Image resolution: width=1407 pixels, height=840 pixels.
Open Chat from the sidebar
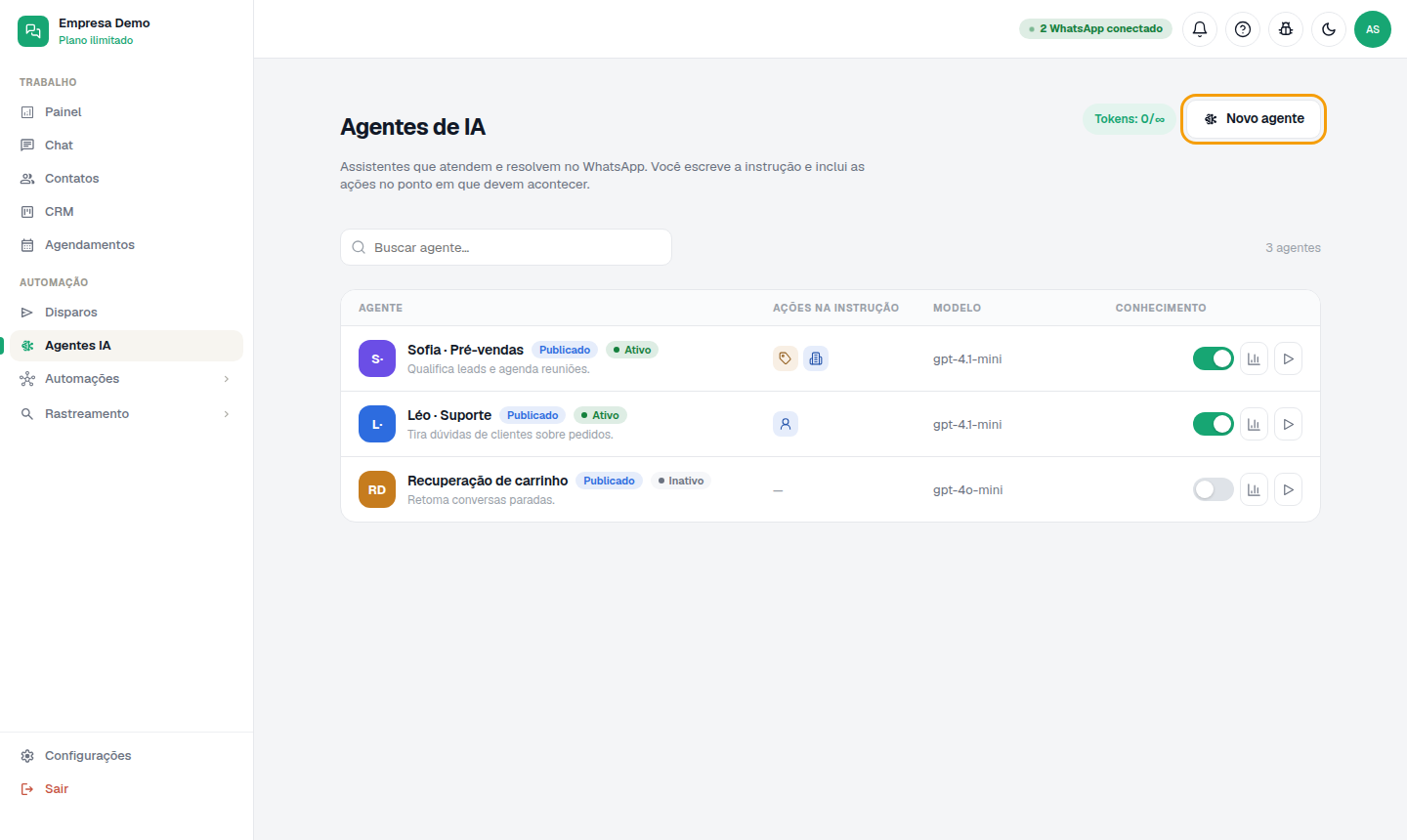127,146
